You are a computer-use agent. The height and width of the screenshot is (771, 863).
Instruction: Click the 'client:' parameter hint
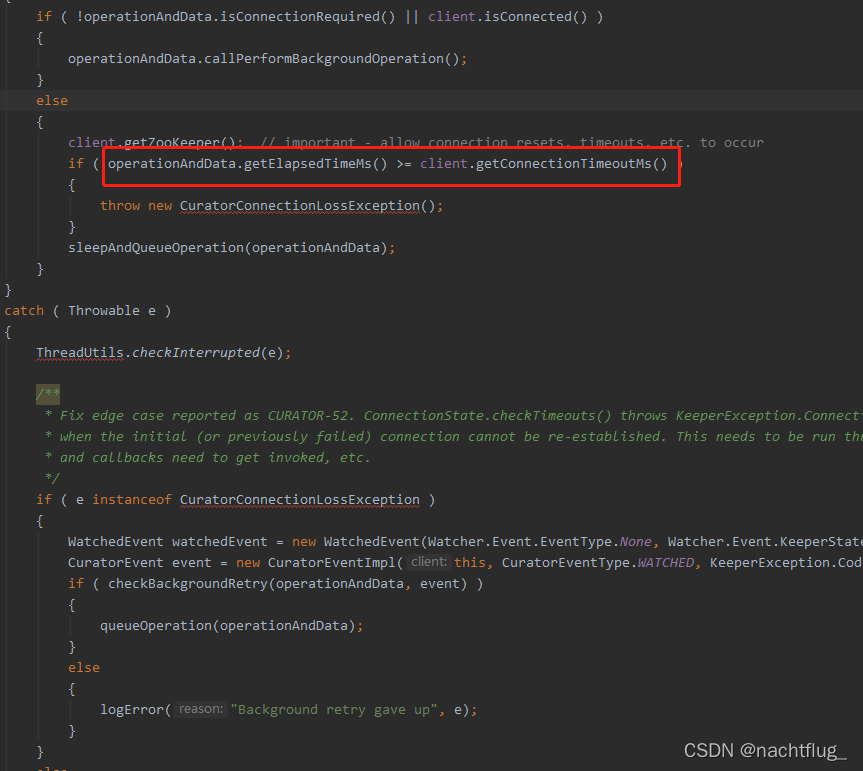[429, 562]
